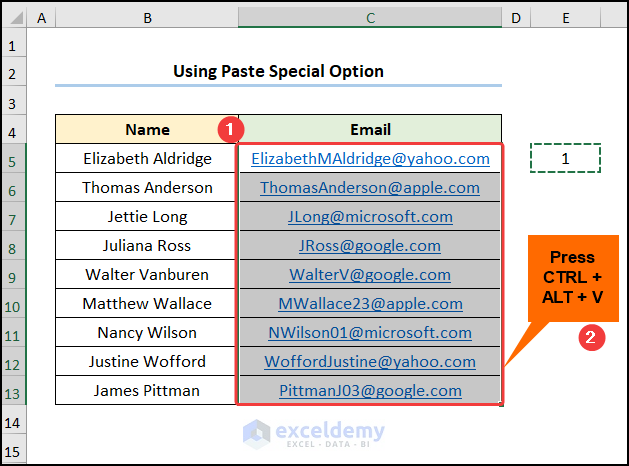Open ThomasAnderson@apple.com email link

click(x=370, y=187)
